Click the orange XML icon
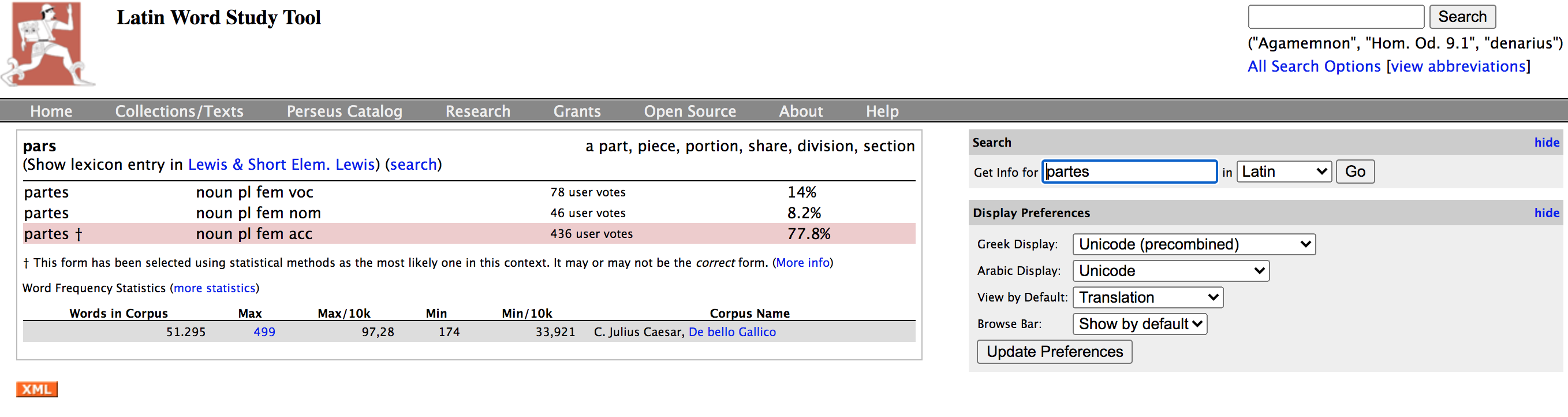This screenshot has height=417, width=1568. coord(36,389)
